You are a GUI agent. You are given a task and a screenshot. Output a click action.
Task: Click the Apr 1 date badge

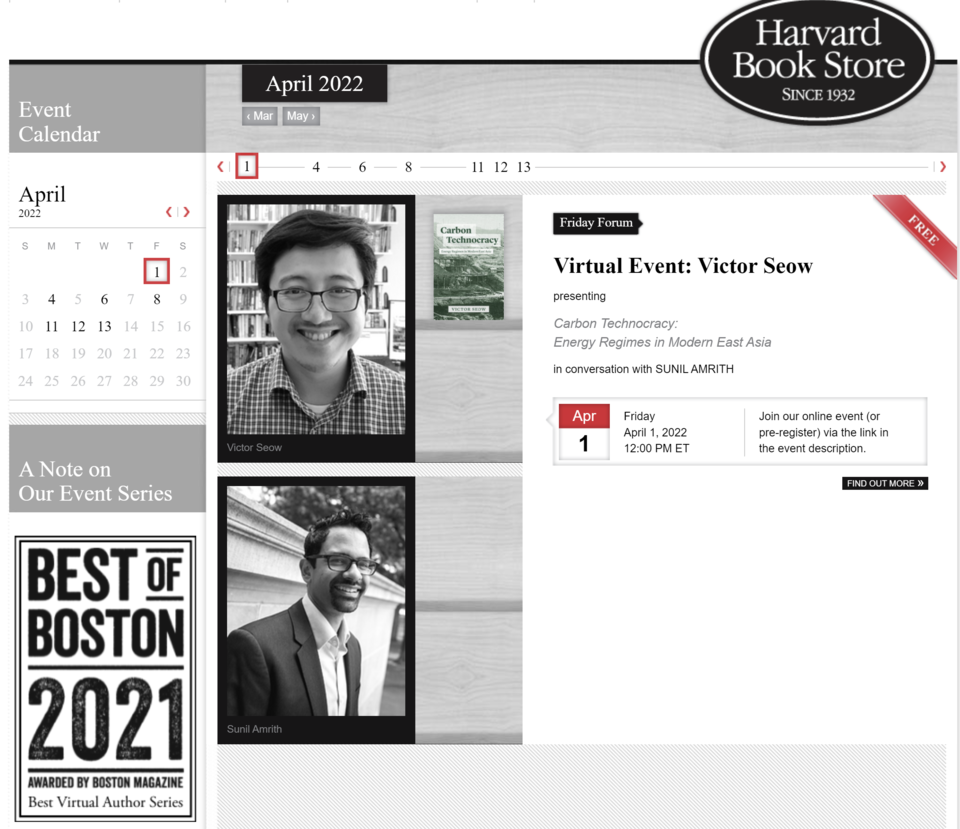584,432
